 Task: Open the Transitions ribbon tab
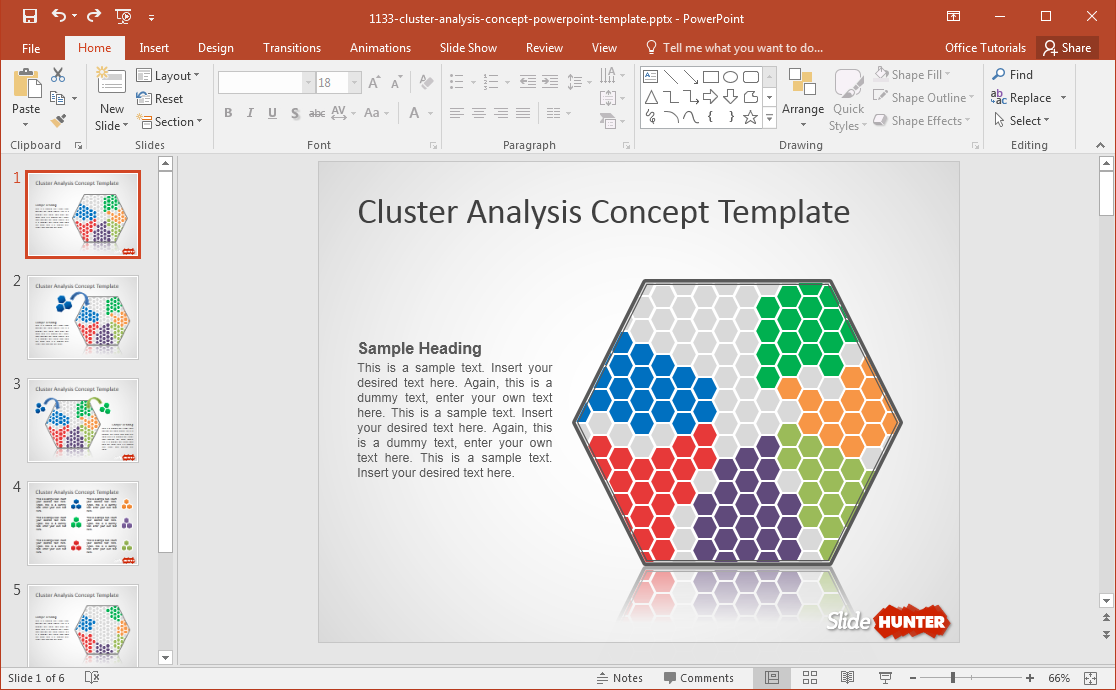click(x=291, y=48)
